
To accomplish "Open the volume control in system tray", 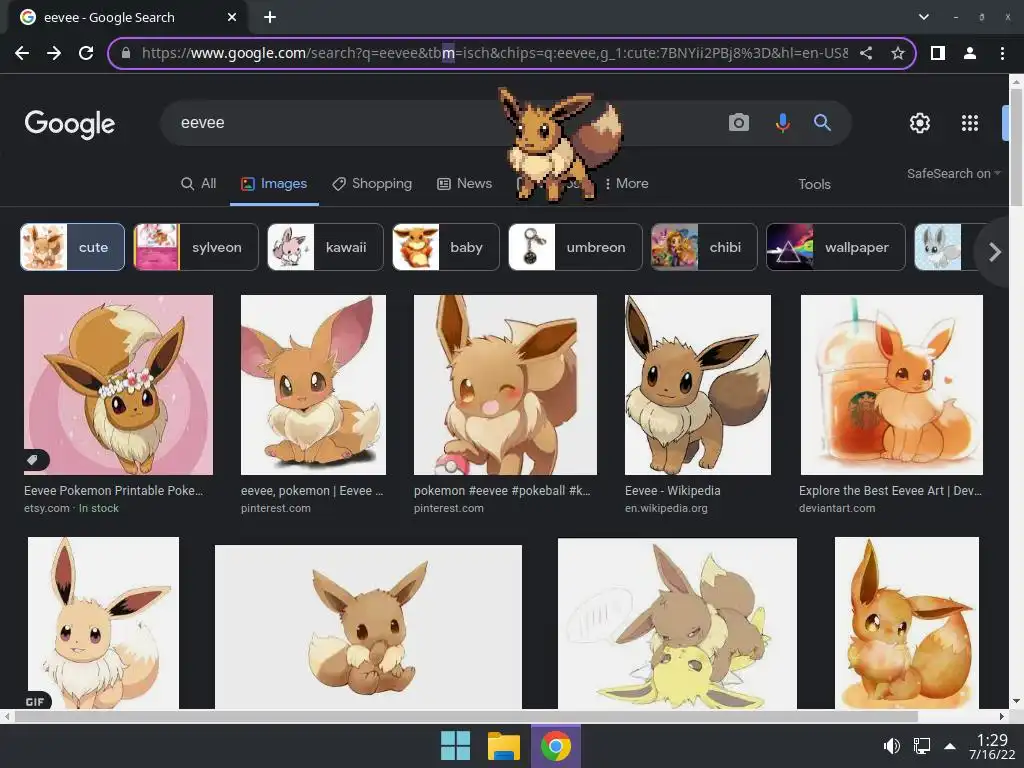I will 891,746.
